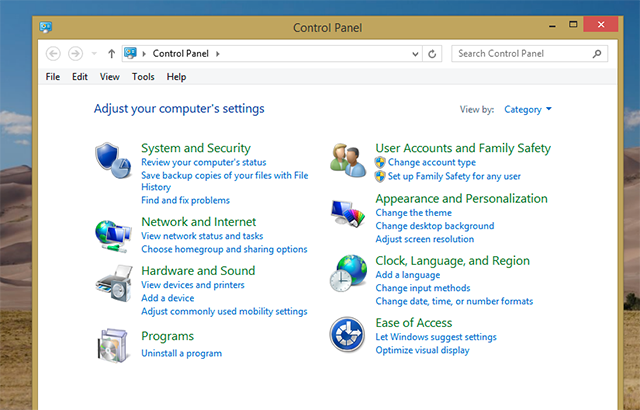This screenshot has width=640, height=410.
Task: Open the Network and Internet globe icon
Action: pyautogui.click(x=110, y=233)
